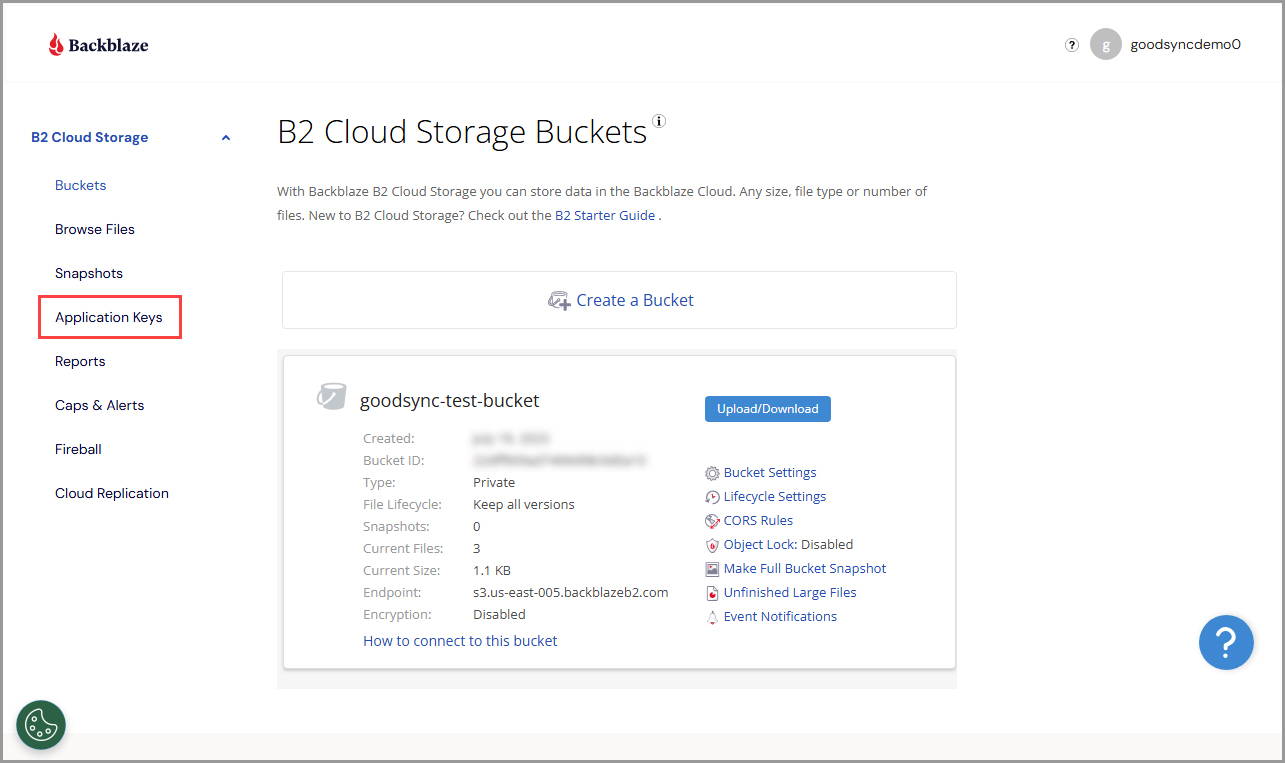
Task: Select B2 Cloud Storage sidebar heading
Action: [x=90, y=137]
